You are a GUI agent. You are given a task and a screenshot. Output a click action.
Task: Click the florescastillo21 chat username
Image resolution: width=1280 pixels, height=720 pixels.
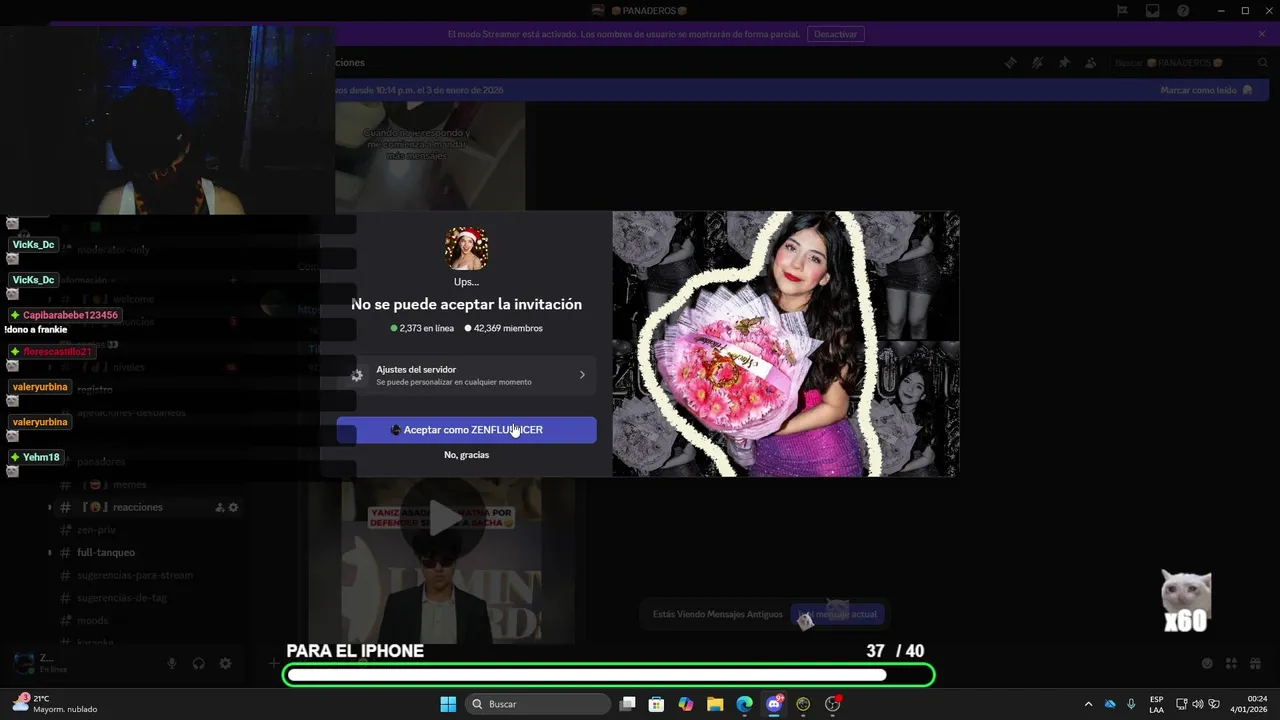tap(51, 352)
